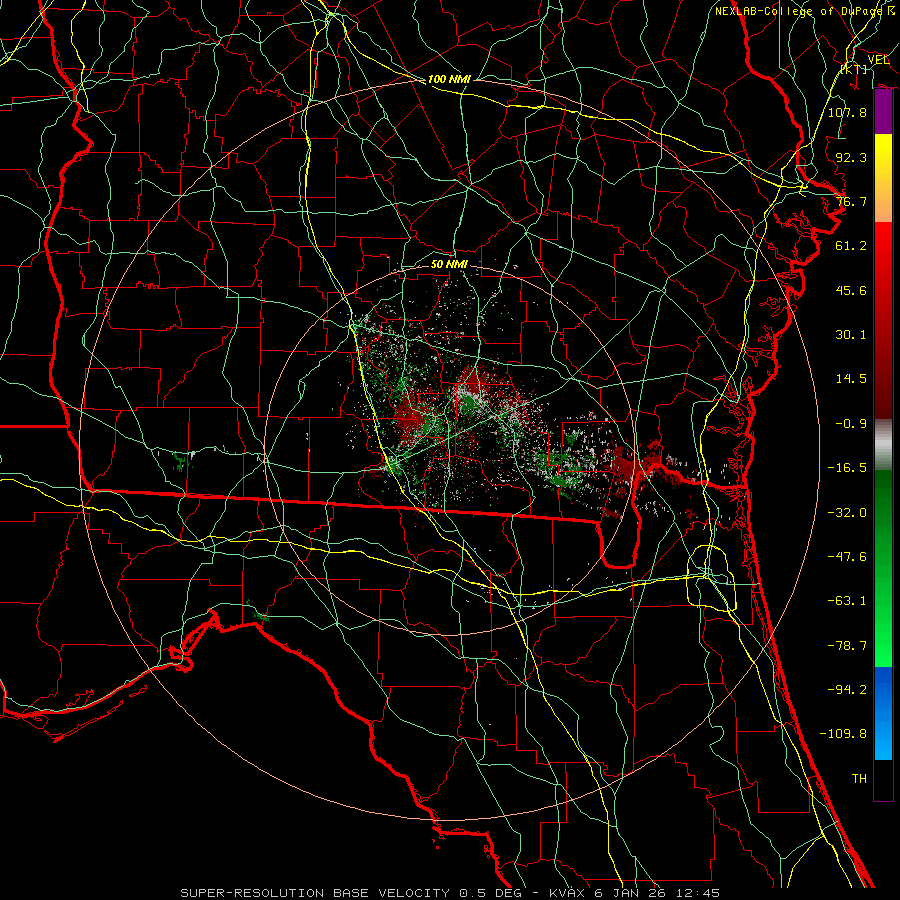This screenshot has width=900, height=900.
Task: Click the 61.2 scale value
Action: 851,246
